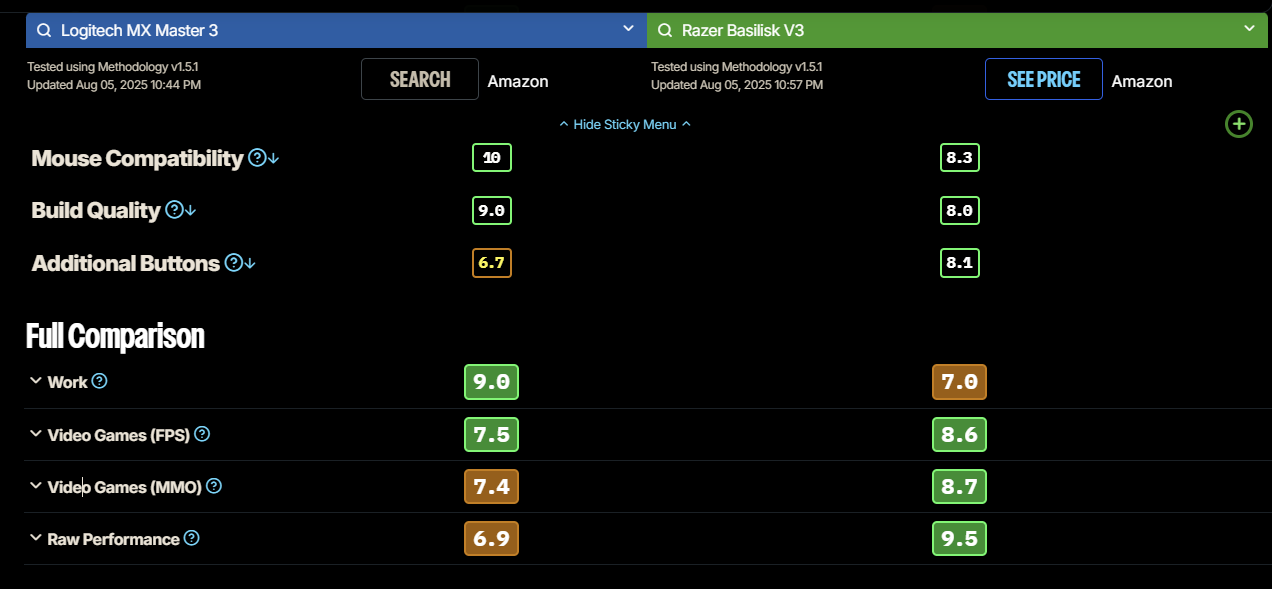Click the Build Quality heading
This screenshot has height=589, width=1272.
click(96, 210)
